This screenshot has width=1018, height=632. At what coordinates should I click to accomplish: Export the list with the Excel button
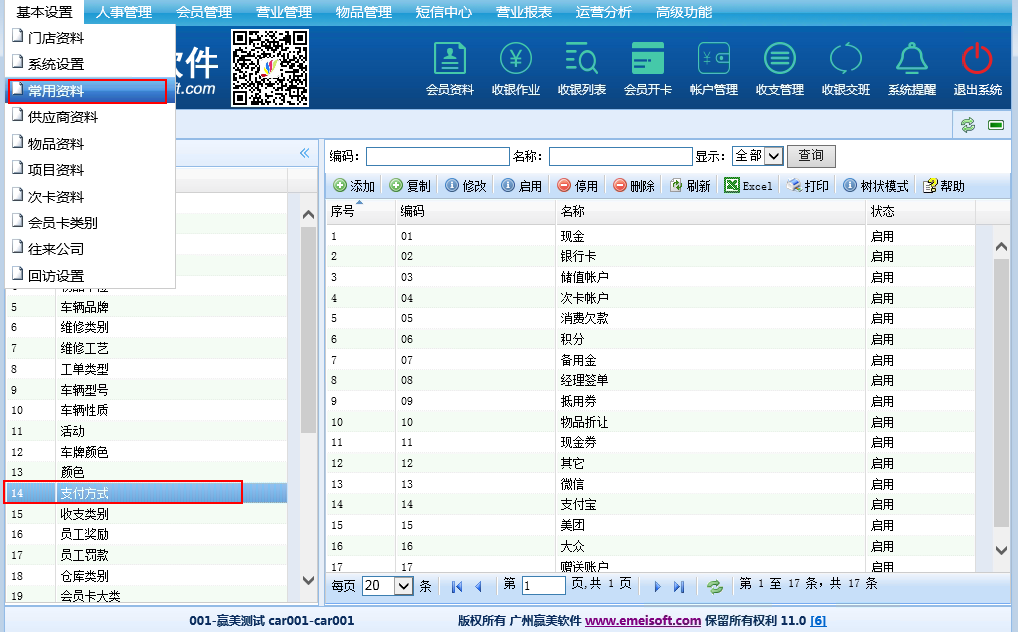point(748,186)
